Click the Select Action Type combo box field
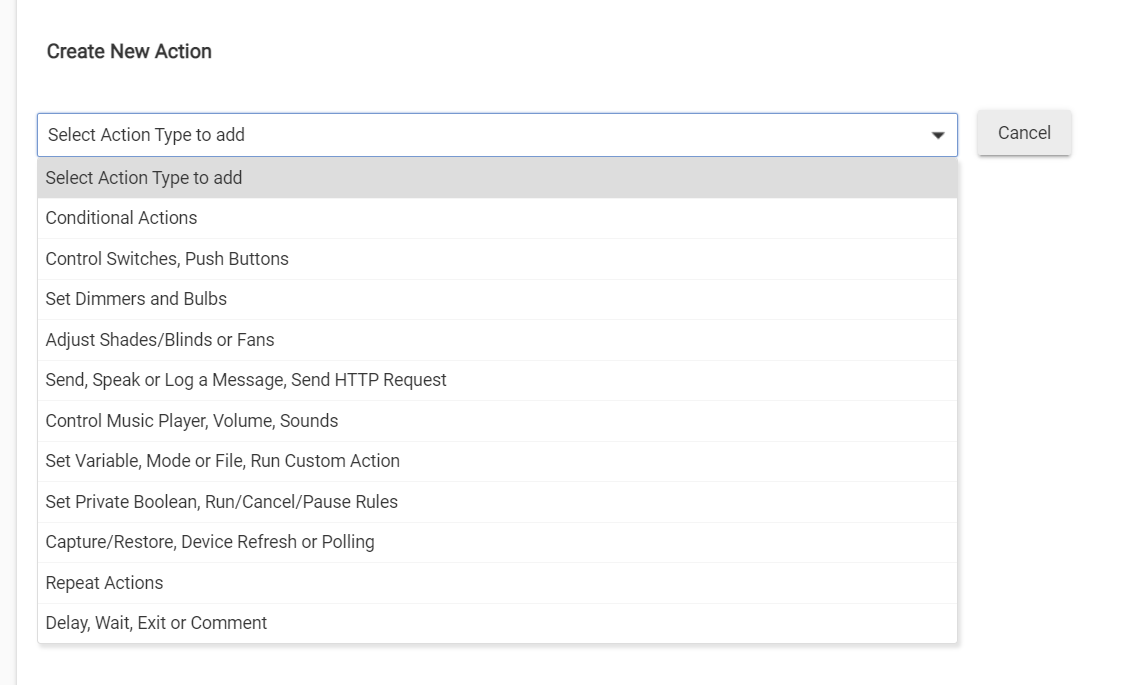The width and height of the screenshot is (1141, 685). tap(497, 135)
